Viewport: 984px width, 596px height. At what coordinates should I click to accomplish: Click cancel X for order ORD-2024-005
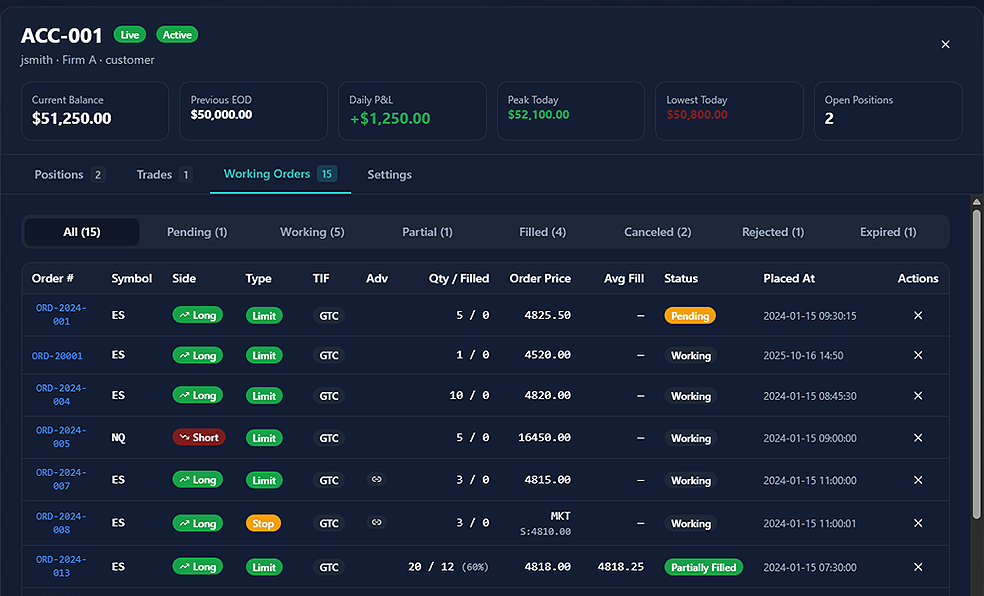point(918,438)
